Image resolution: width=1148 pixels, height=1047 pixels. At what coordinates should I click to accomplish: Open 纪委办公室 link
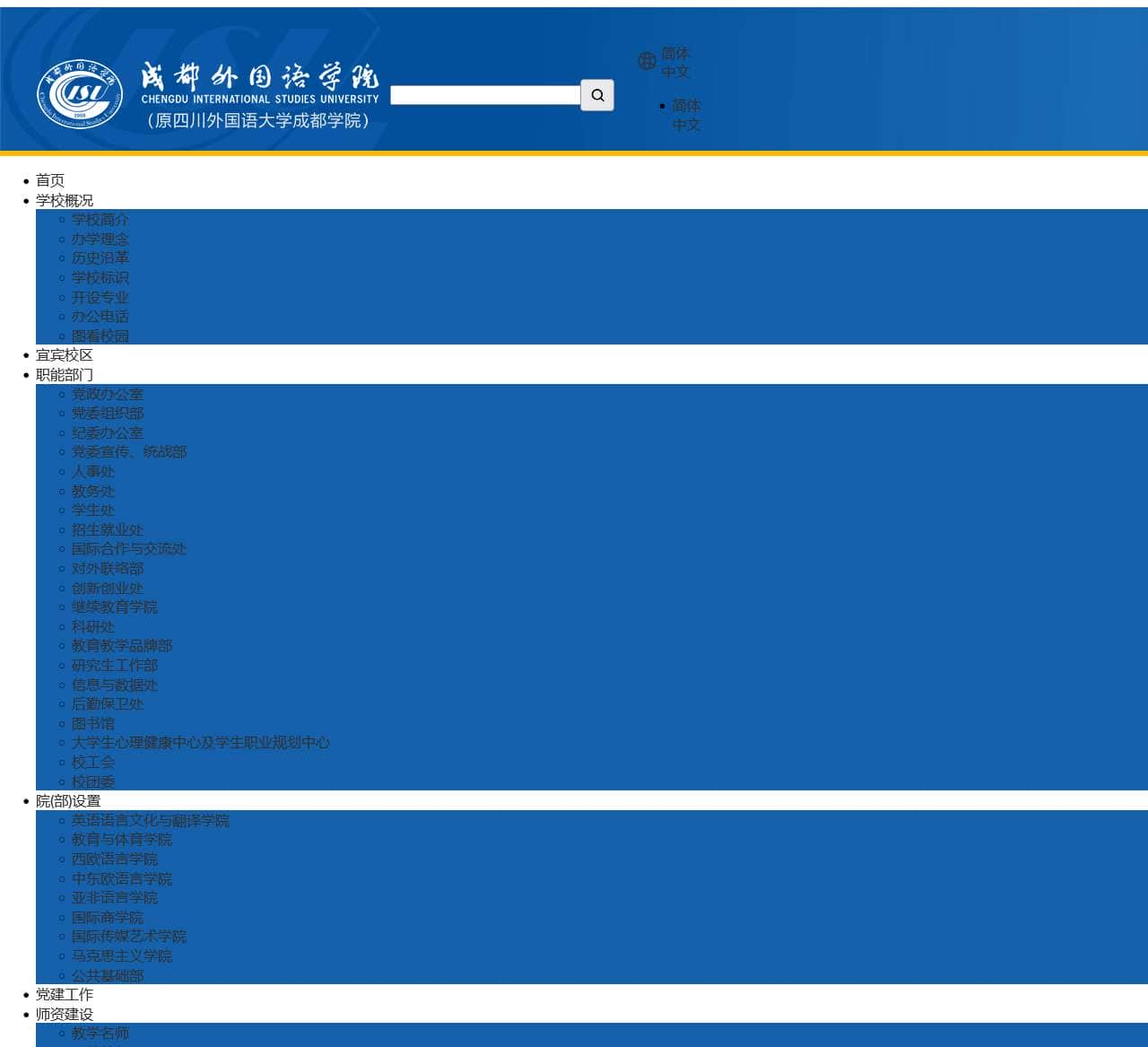coord(108,433)
